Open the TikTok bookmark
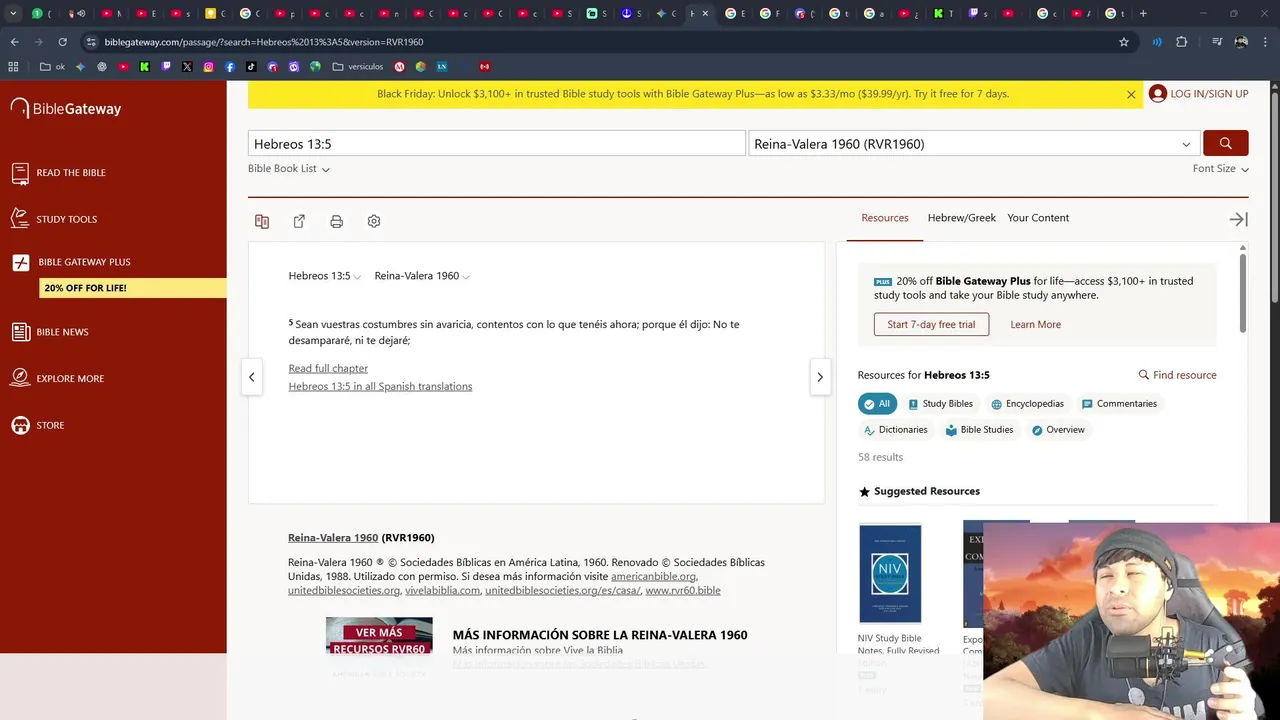 251,67
